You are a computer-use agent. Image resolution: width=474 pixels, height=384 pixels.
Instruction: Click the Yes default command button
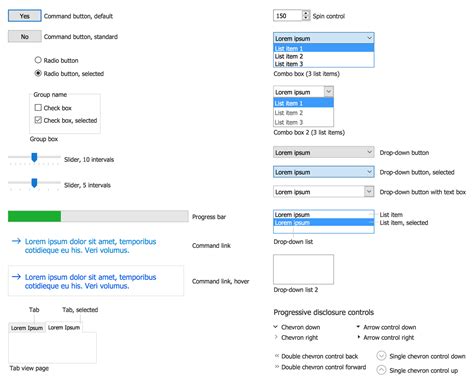25,16
